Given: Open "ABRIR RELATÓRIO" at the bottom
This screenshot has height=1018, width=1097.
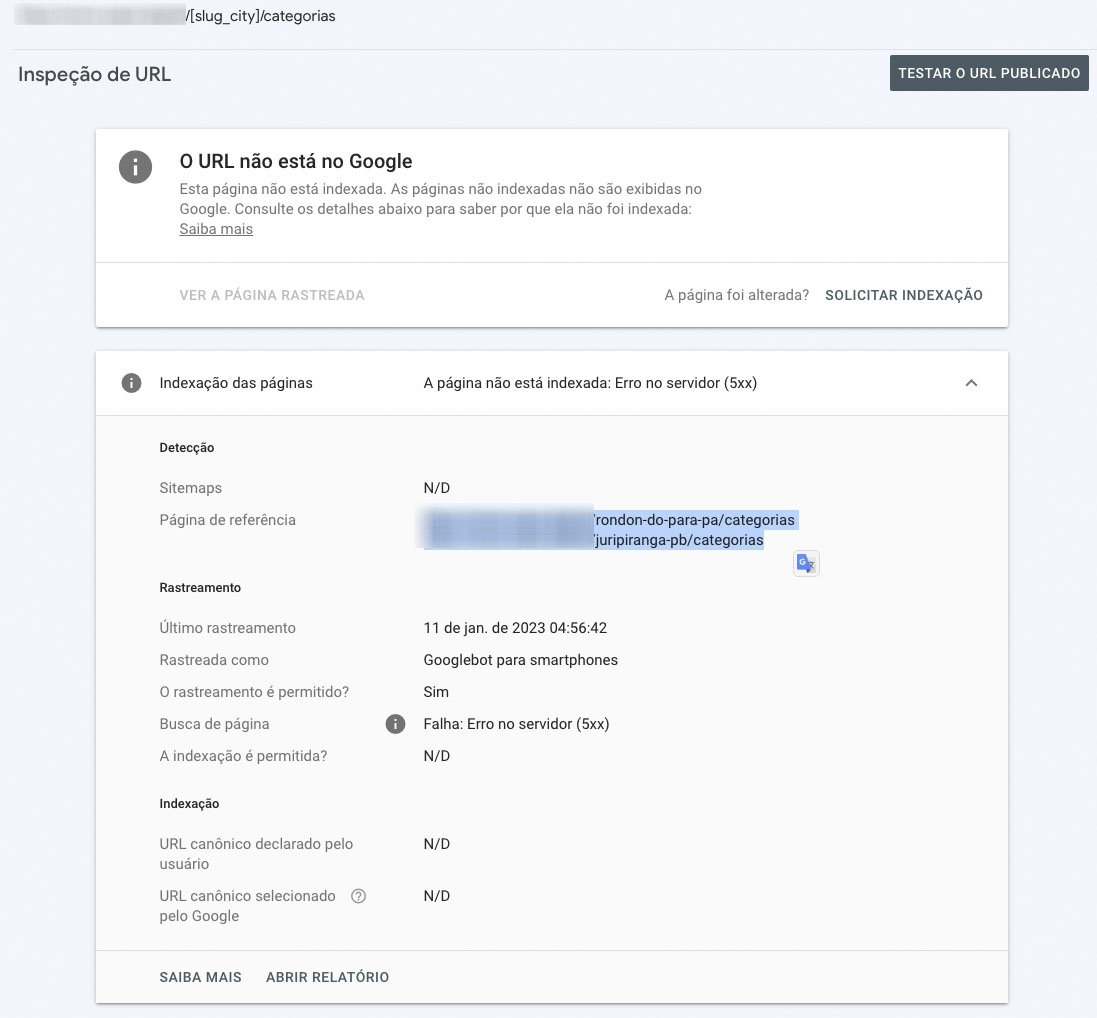Looking at the screenshot, I should click(327, 977).
